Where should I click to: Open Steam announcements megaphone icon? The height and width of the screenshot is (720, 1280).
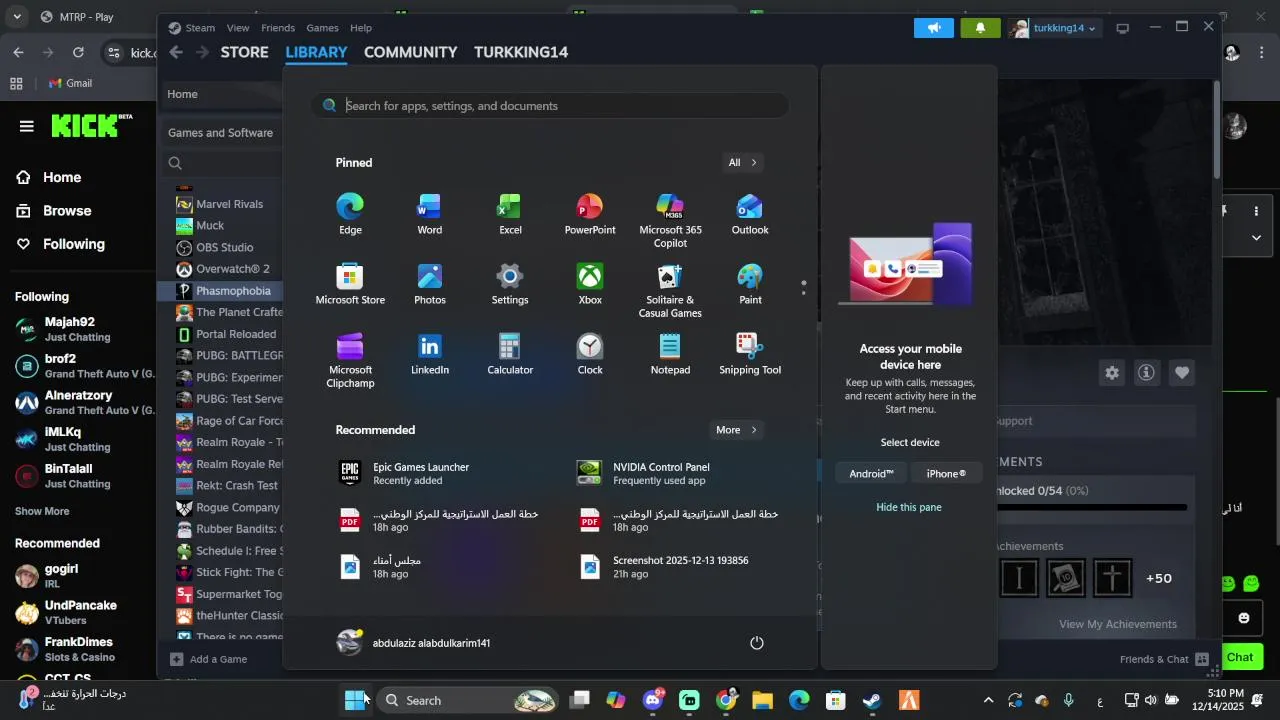coord(933,28)
